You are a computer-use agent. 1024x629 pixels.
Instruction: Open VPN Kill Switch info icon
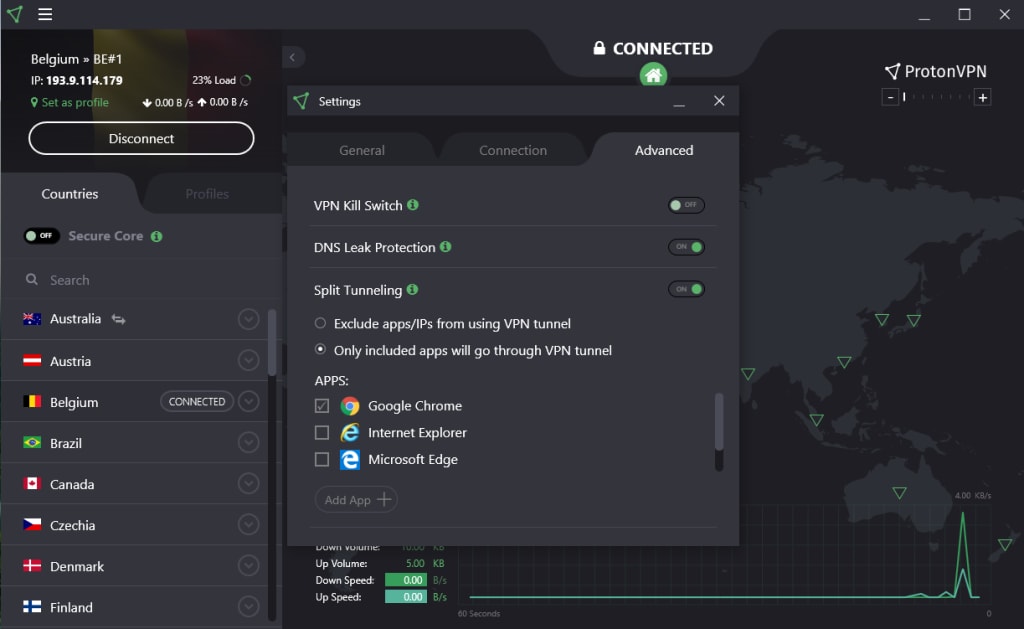click(413, 204)
